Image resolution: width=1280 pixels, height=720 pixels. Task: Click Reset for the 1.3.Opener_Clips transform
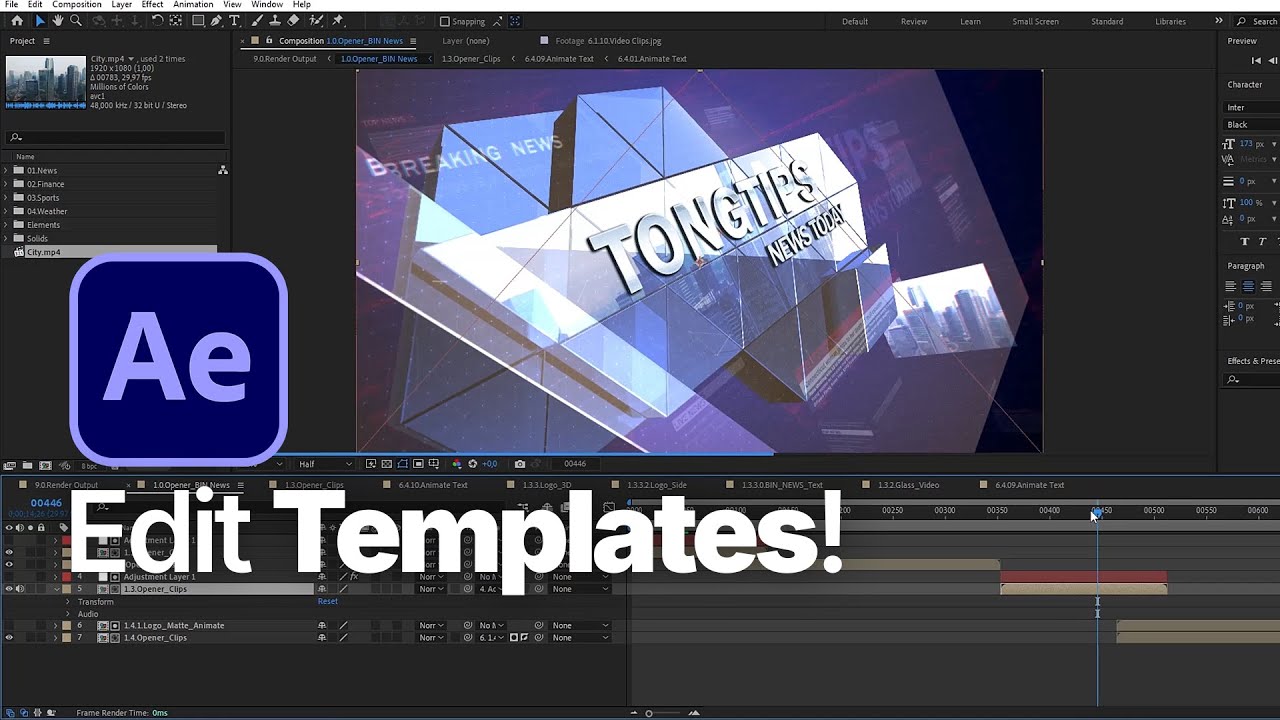click(x=328, y=601)
